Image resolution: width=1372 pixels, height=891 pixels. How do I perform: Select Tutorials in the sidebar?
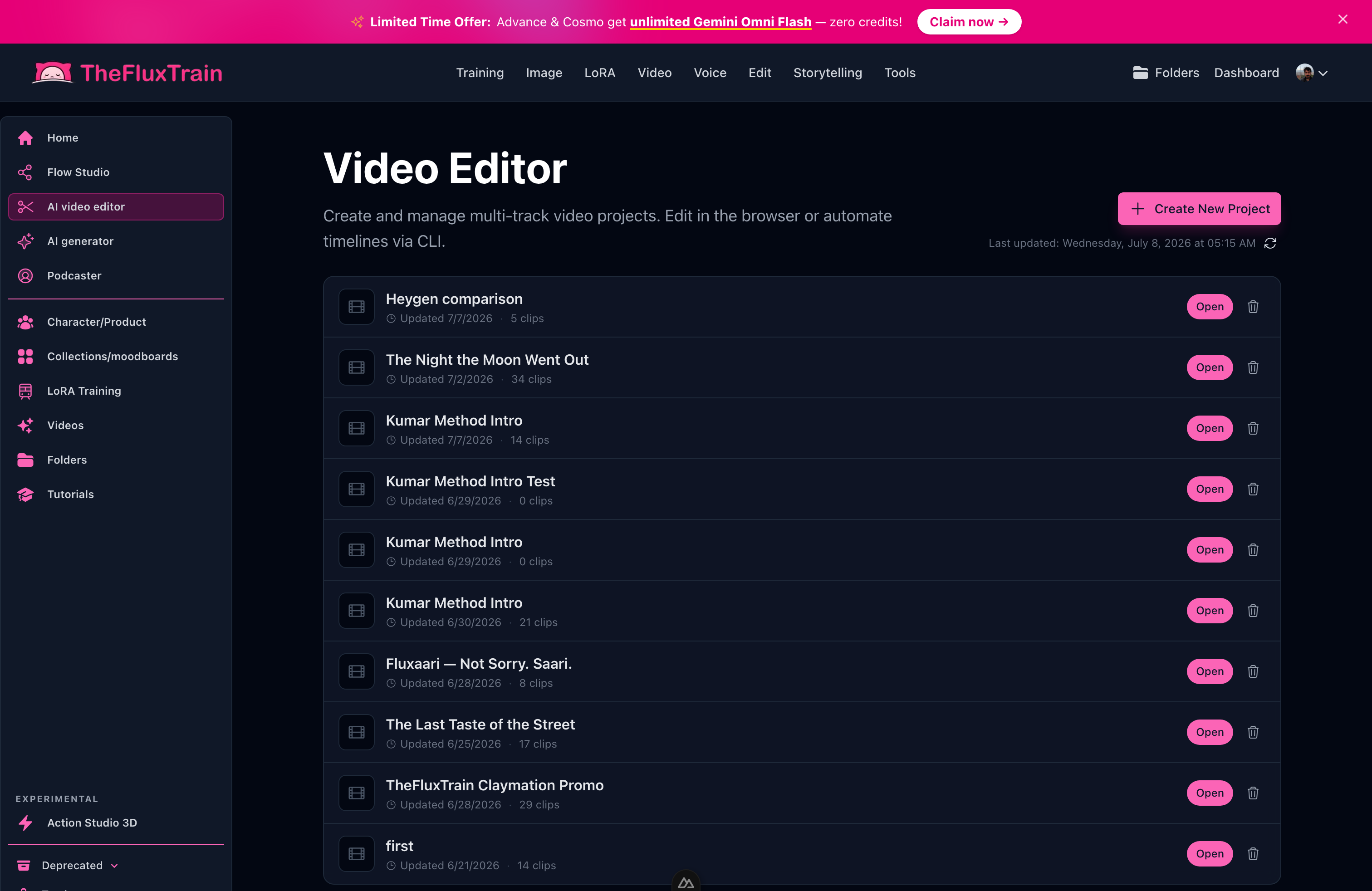(116, 494)
